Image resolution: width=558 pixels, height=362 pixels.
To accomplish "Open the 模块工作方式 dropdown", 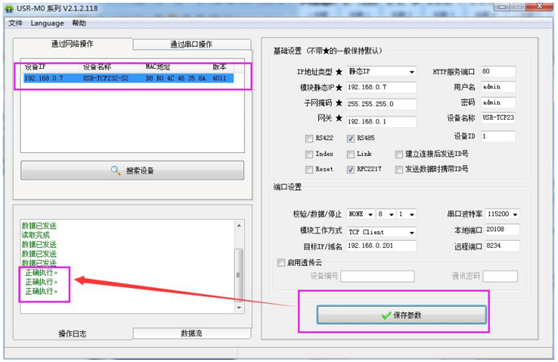I will tap(381, 232).
